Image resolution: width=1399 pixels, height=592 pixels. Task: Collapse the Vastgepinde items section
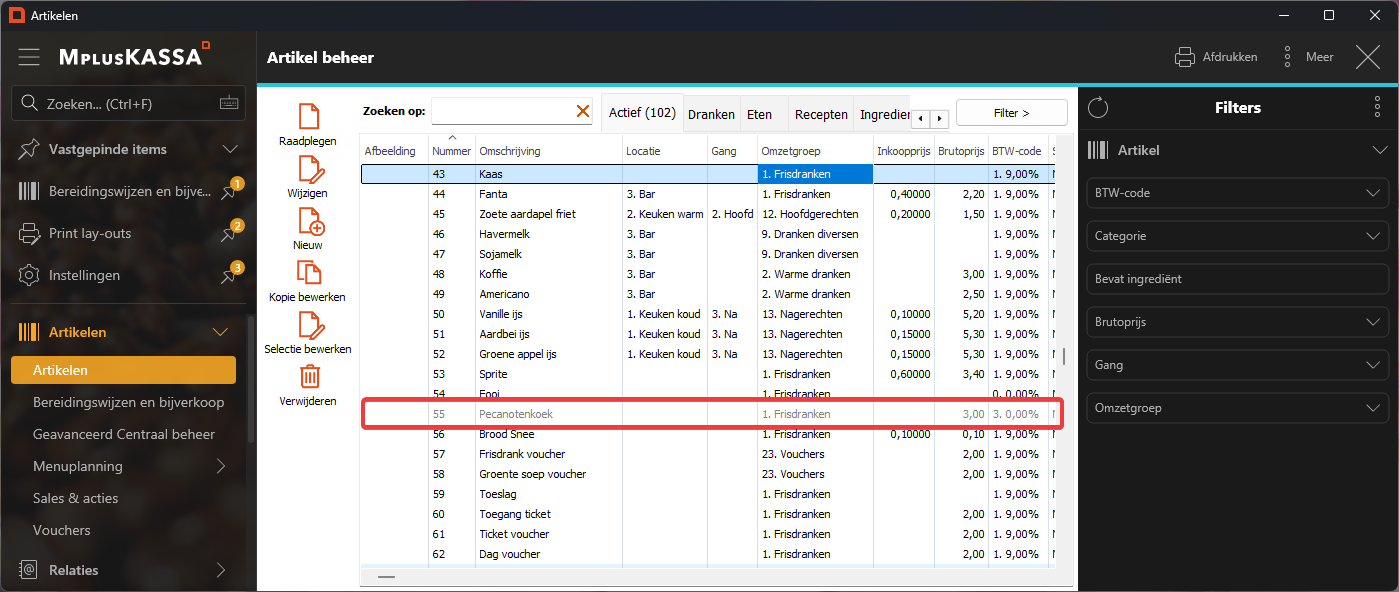point(230,150)
